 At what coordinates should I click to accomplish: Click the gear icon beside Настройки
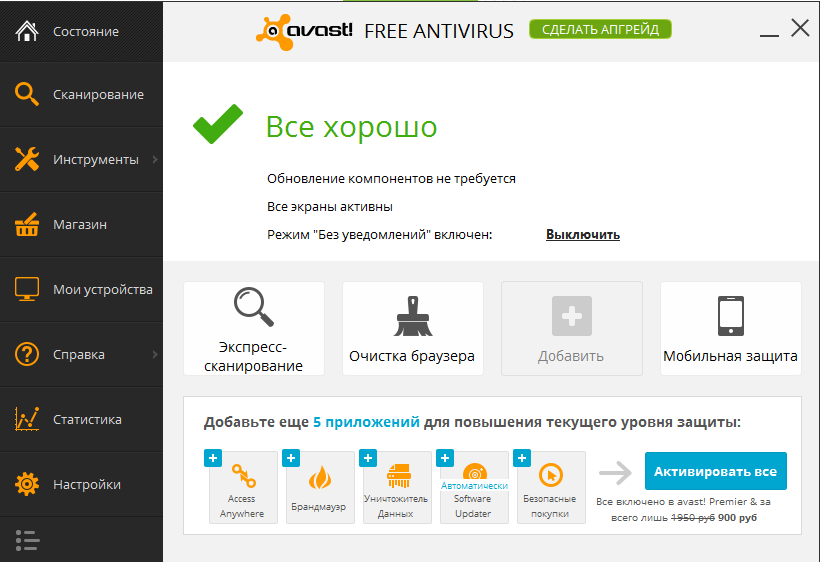tap(27, 484)
